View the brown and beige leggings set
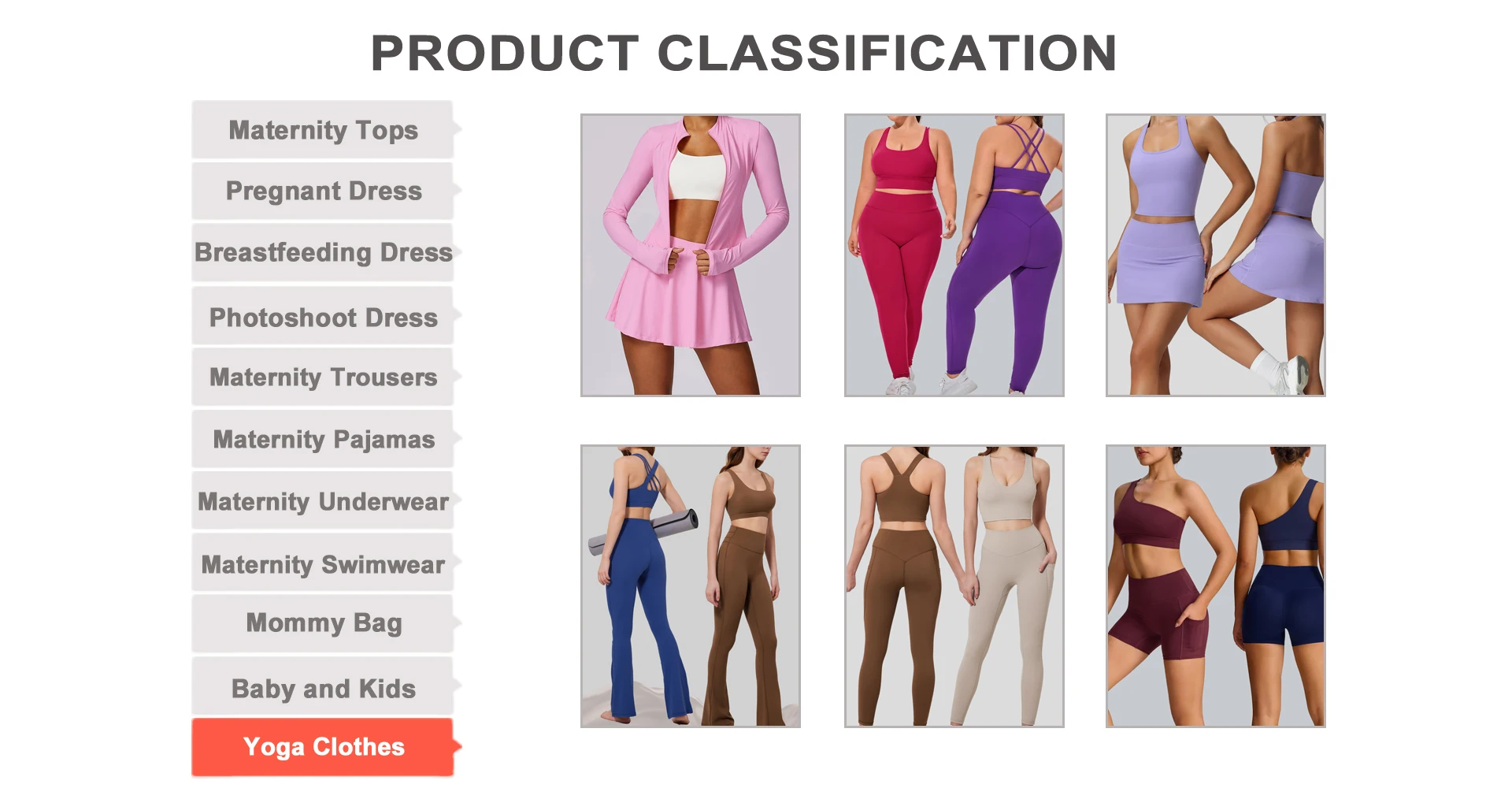 click(x=954, y=586)
